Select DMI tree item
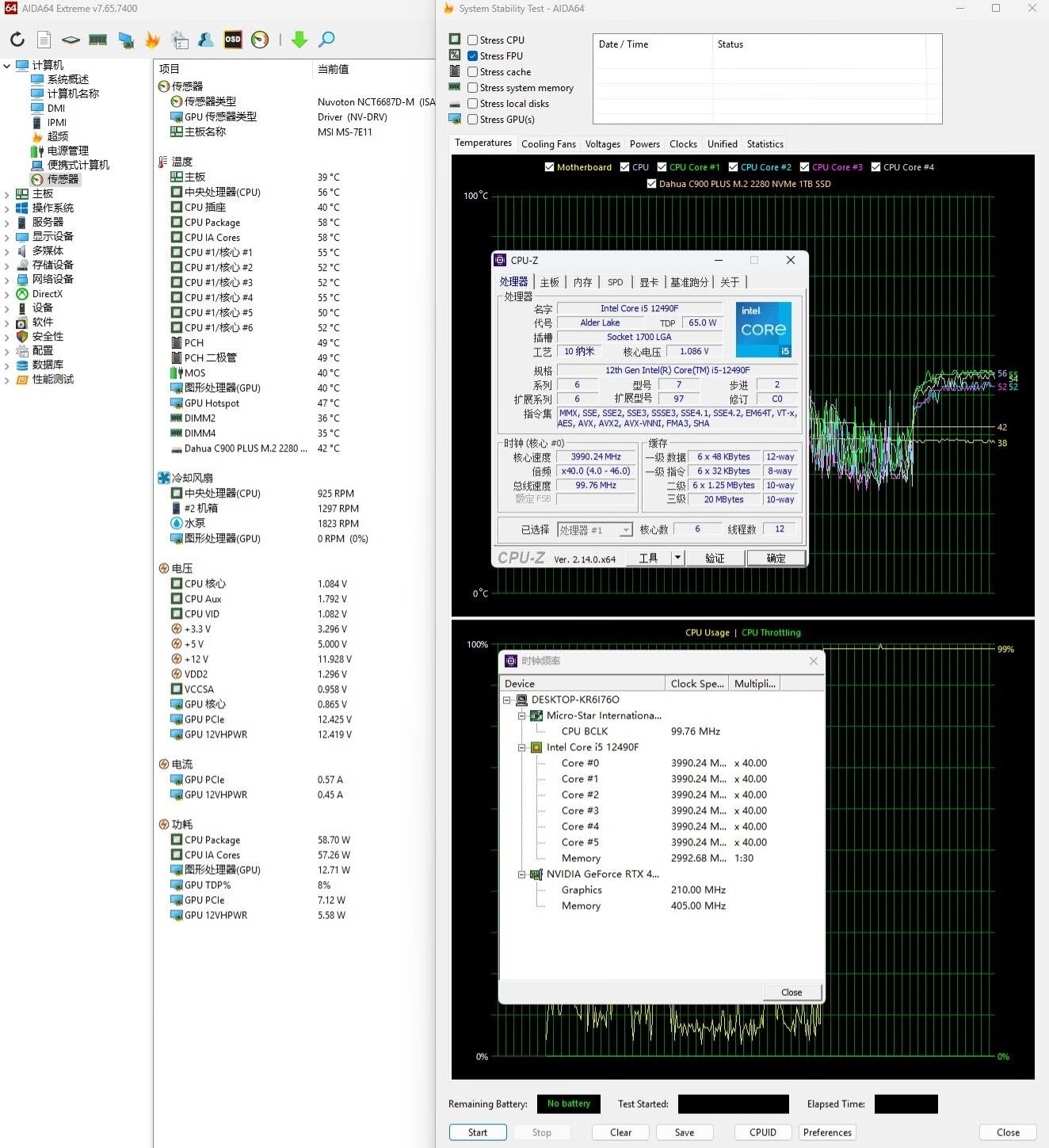Image resolution: width=1049 pixels, height=1148 pixels. point(56,109)
